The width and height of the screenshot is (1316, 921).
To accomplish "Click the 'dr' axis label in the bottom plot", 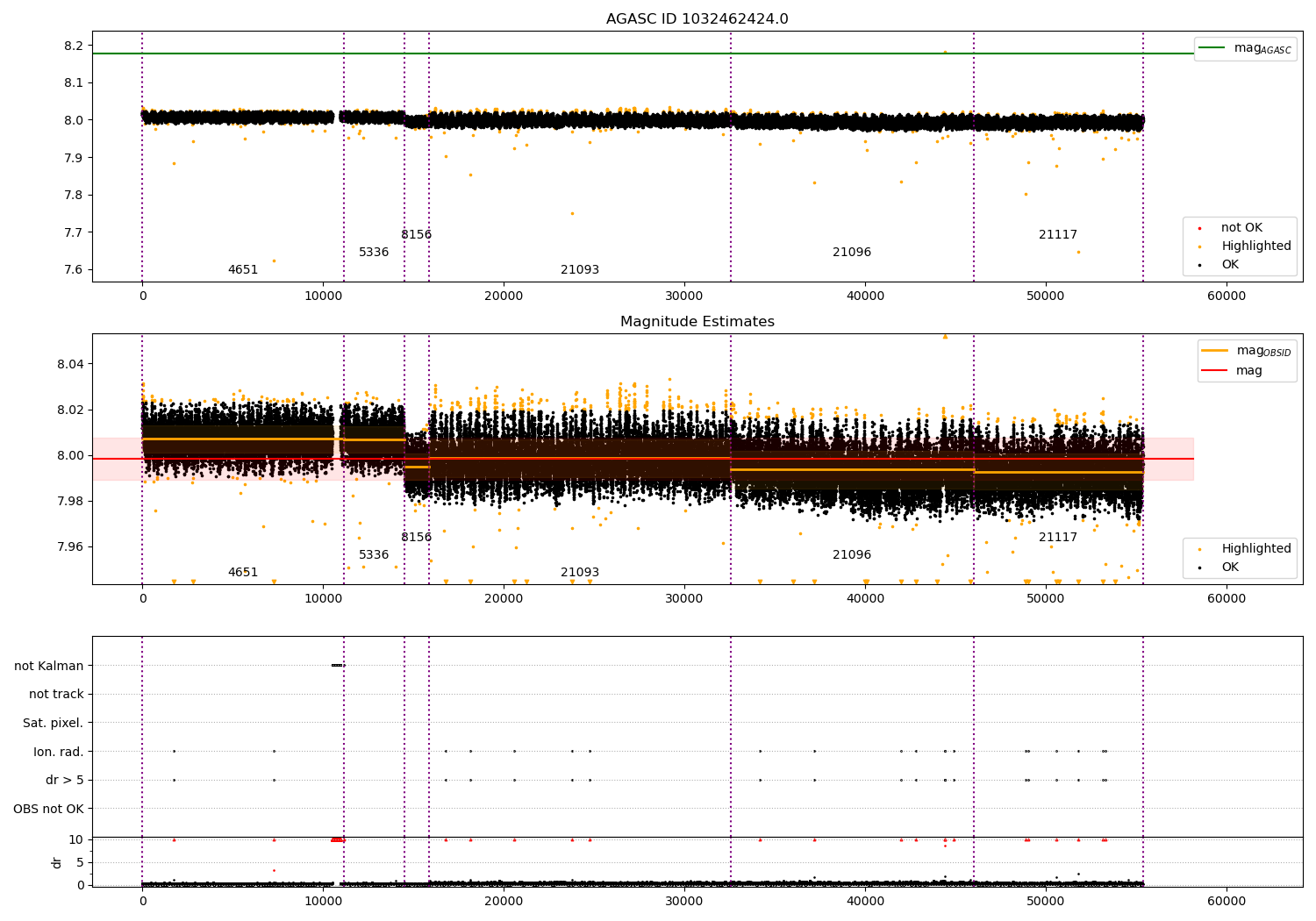I will click(x=57, y=862).
